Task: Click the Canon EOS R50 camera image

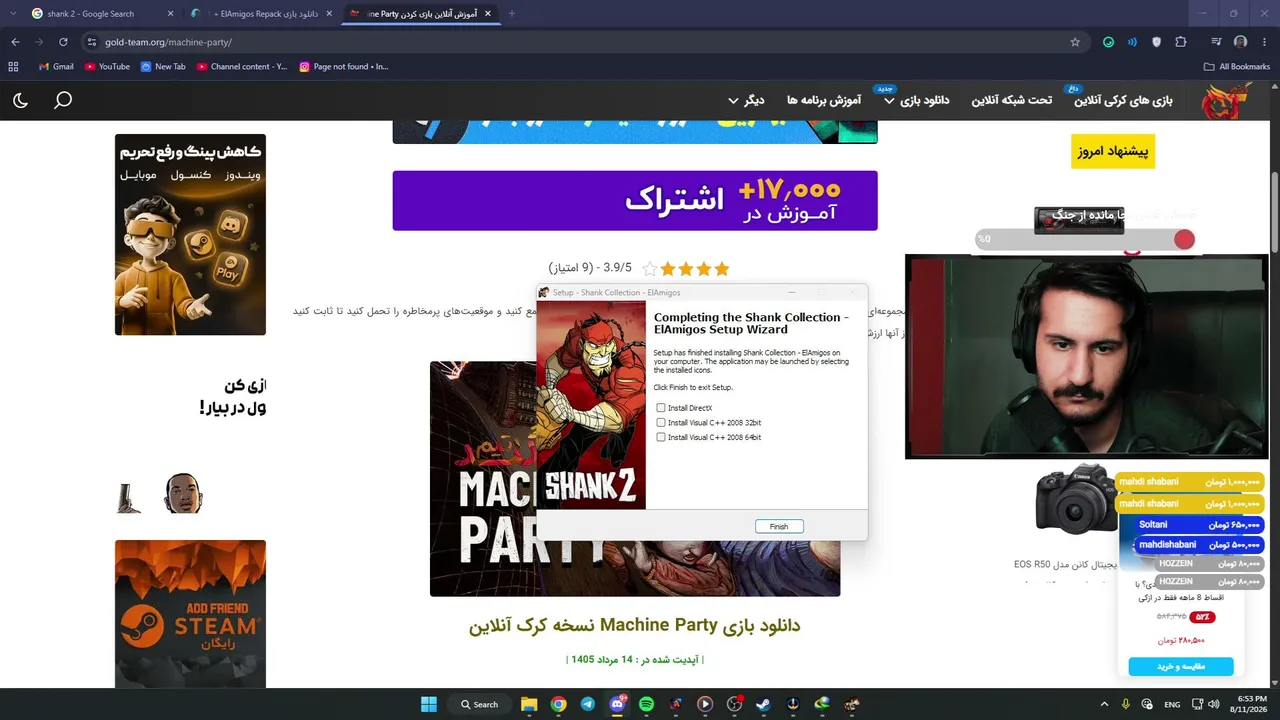Action: point(1076,498)
